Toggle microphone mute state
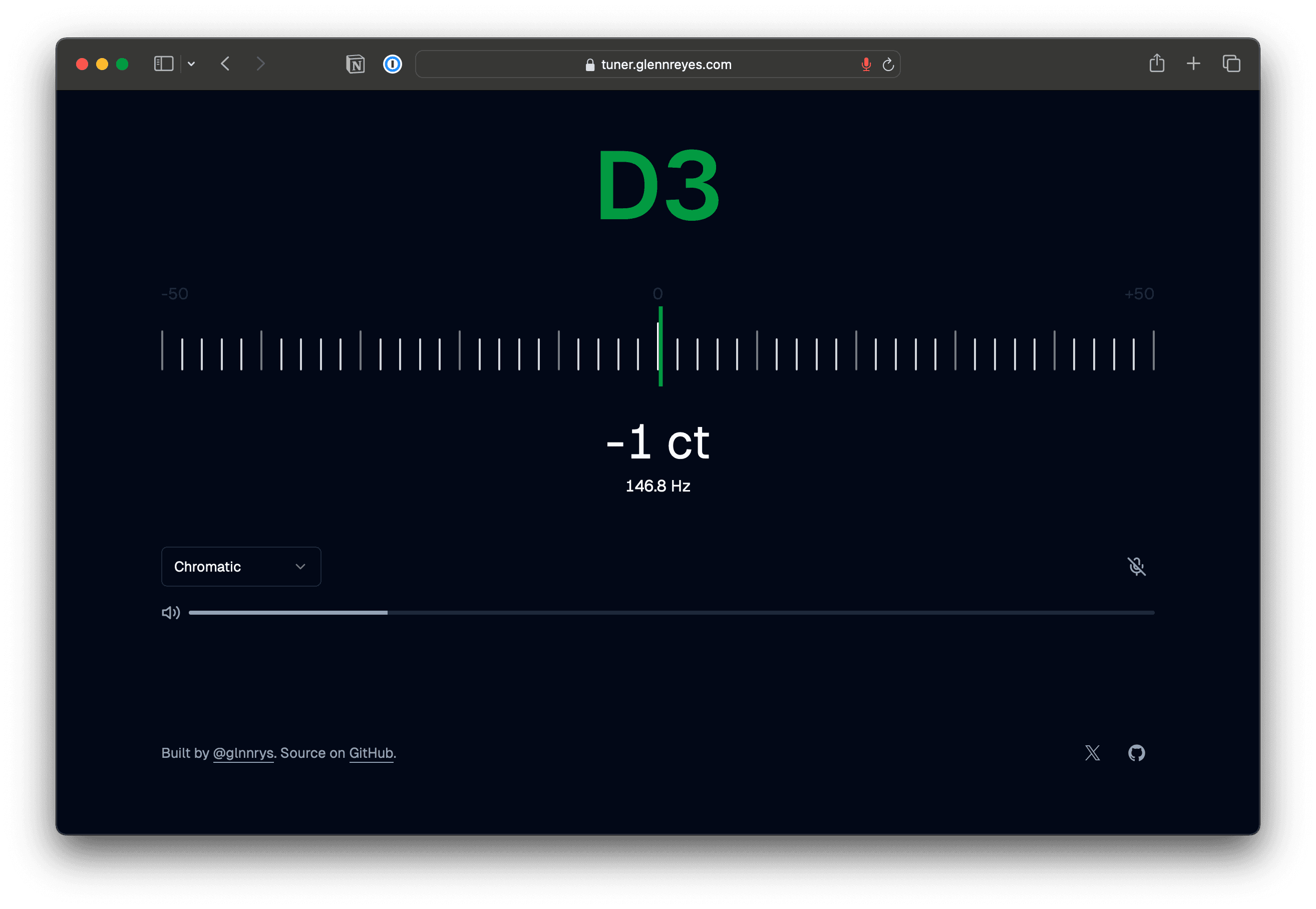Viewport: 1316px width, 909px height. pyautogui.click(x=1136, y=566)
